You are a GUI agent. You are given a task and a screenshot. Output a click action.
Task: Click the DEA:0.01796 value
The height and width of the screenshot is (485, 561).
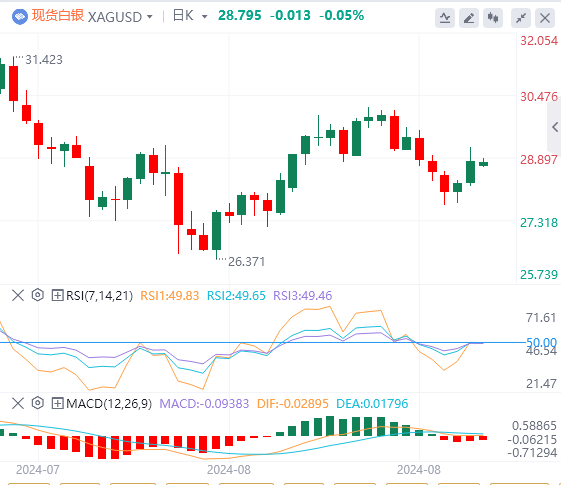point(372,404)
